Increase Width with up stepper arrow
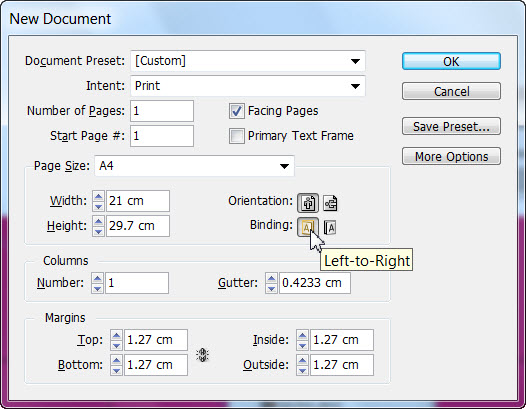This screenshot has width=526, height=409. [98, 197]
